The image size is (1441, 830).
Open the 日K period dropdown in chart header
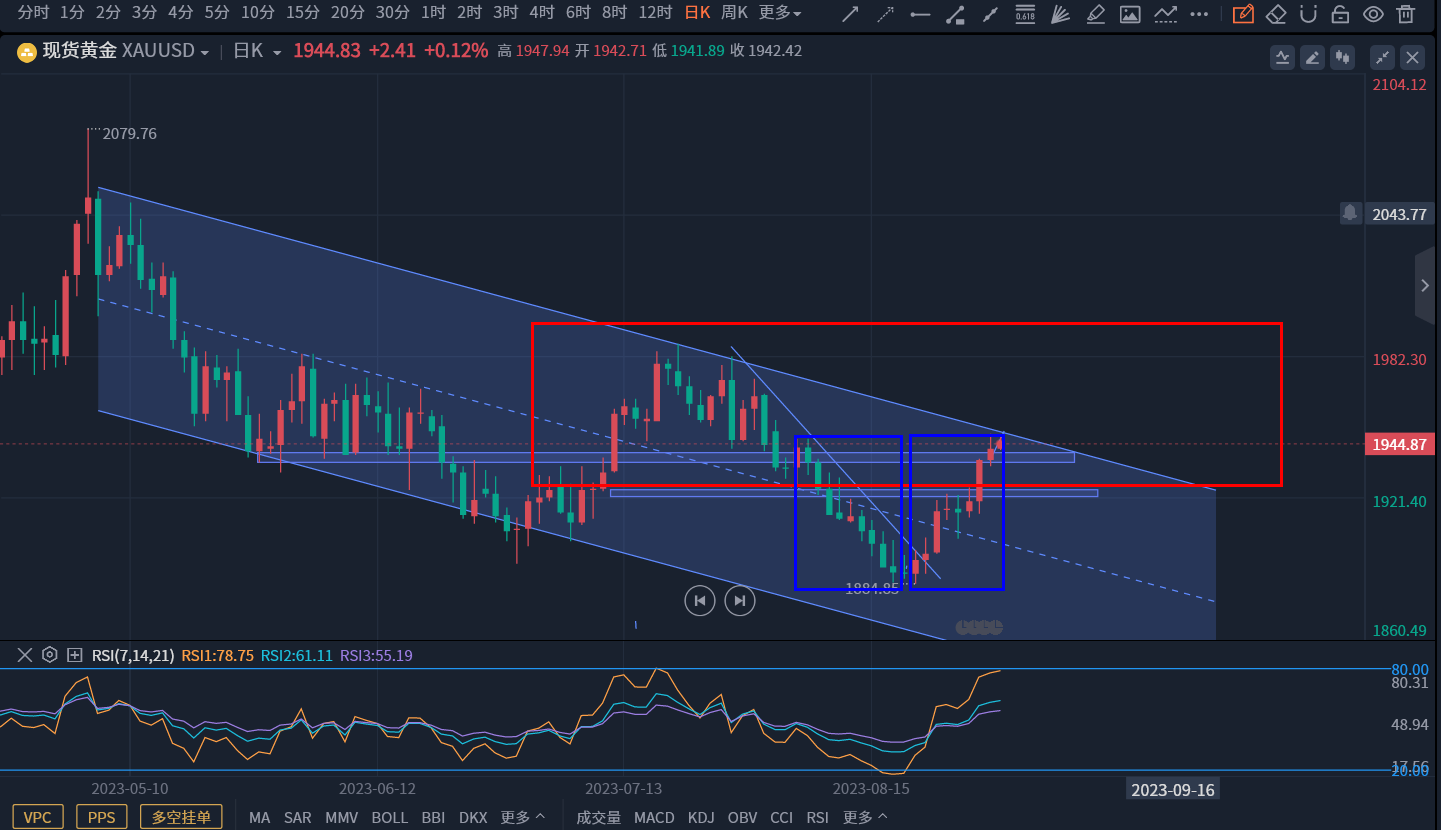click(x=257, y=51)
